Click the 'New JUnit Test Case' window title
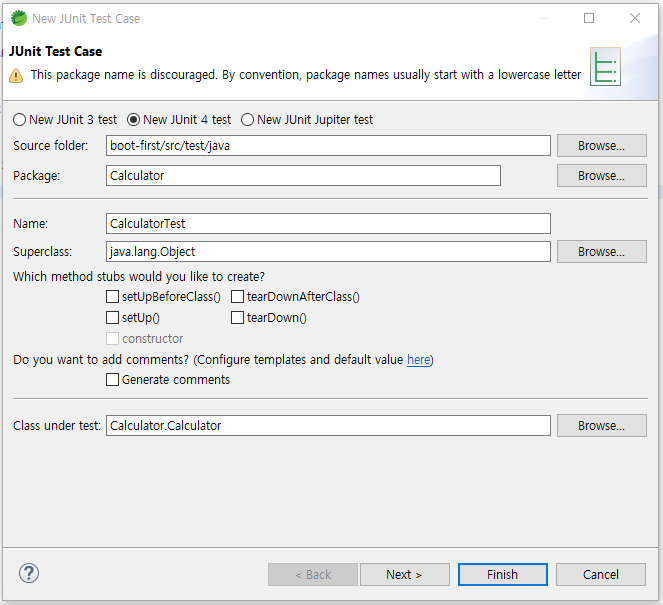The image size is (663, 605). tap(86, 19)
